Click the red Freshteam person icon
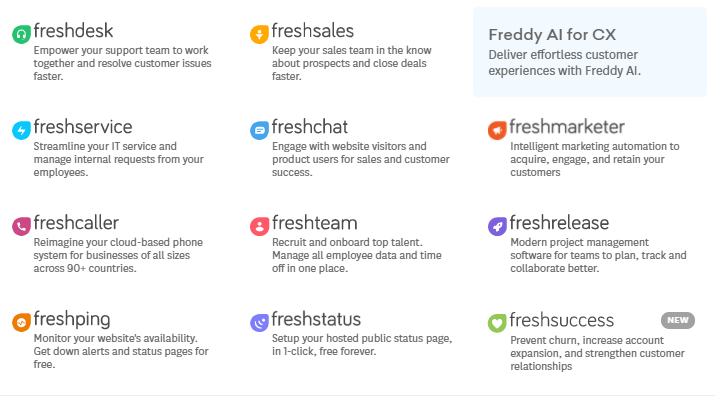 tap(259, 226)
